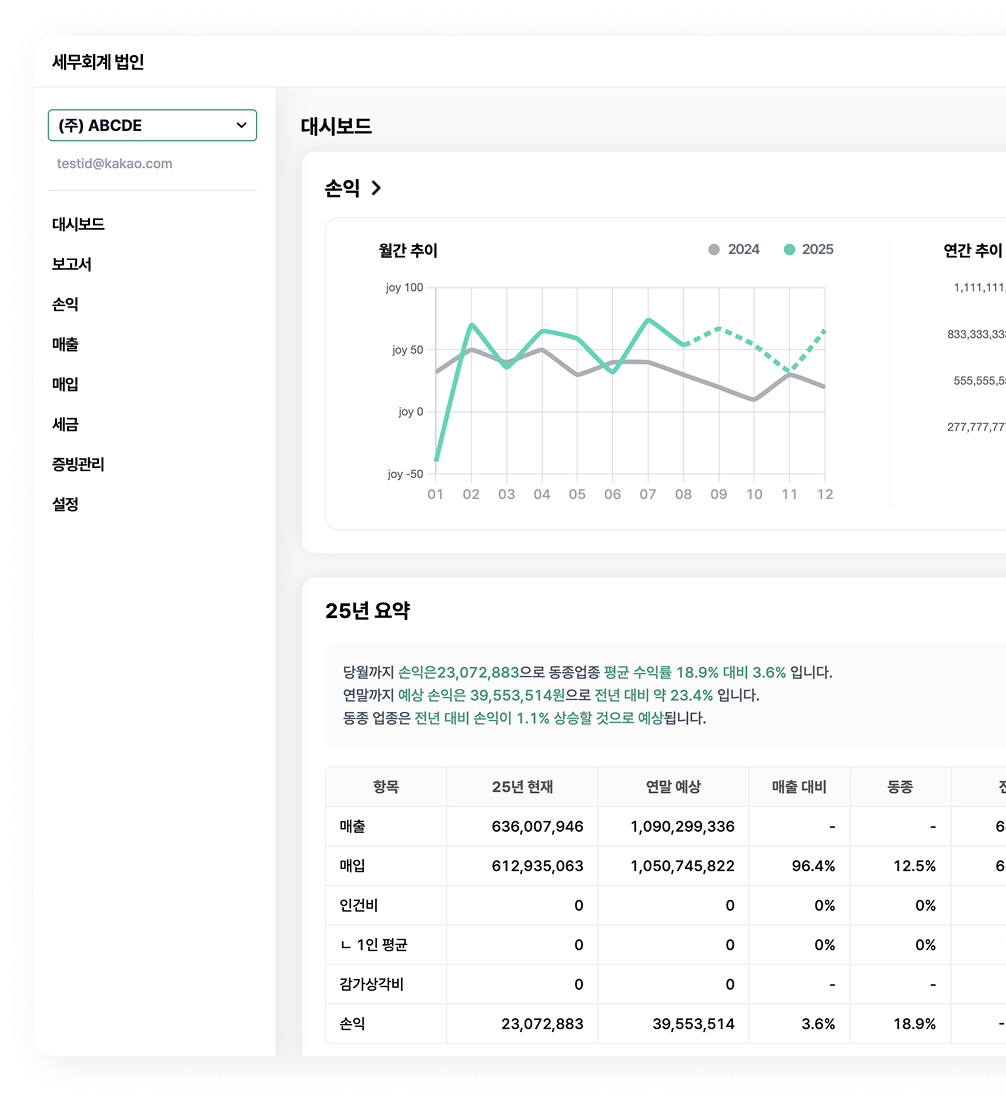1006x1103 pixels.
Task: Click the 연말 예상 column header
Action: click(x=673, y=787)
